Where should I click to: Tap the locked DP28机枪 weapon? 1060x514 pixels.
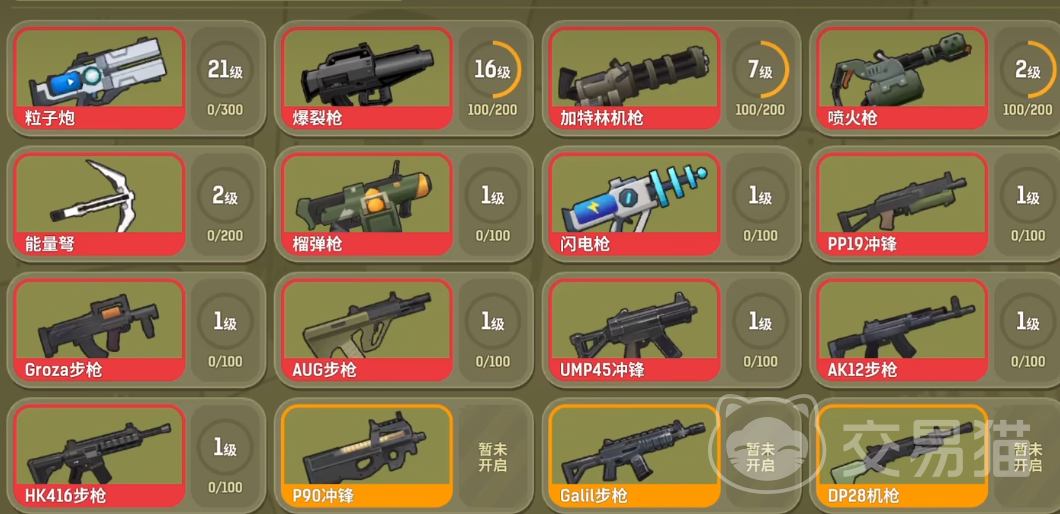tap(902, 456)
